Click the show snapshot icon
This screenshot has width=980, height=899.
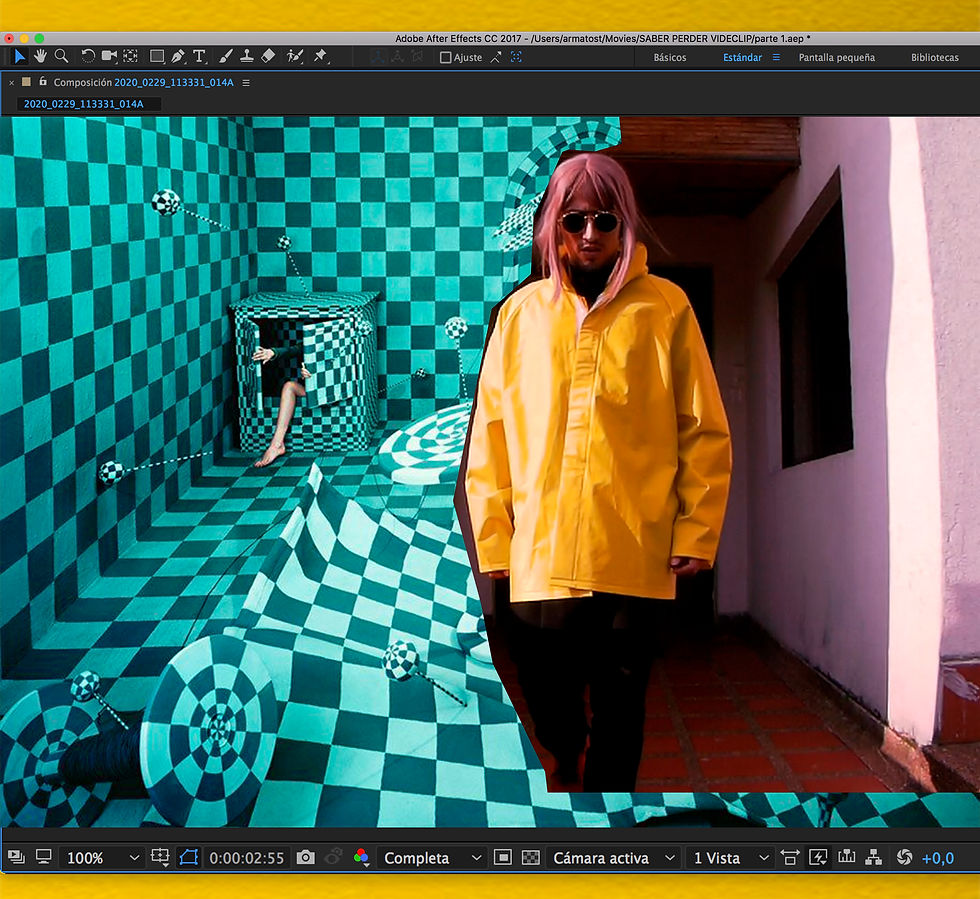tap(334, 857)
